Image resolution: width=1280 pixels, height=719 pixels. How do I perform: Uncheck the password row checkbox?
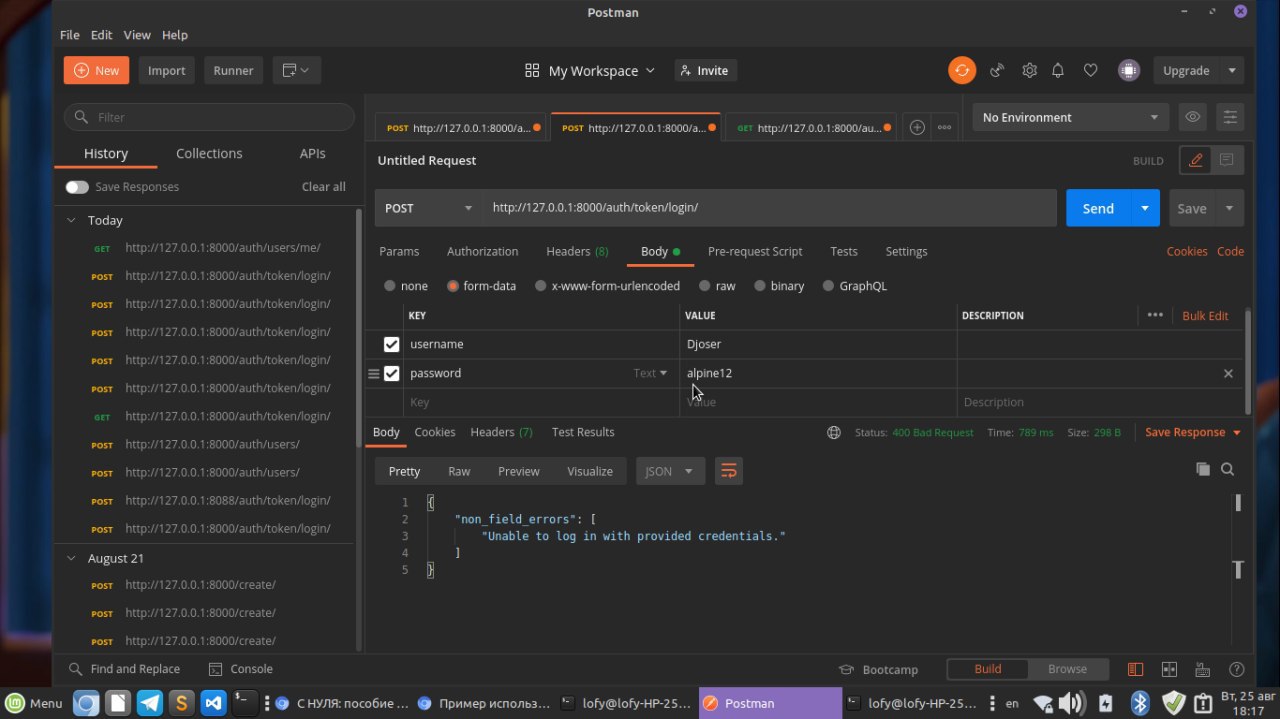click(x=391, y=373)
